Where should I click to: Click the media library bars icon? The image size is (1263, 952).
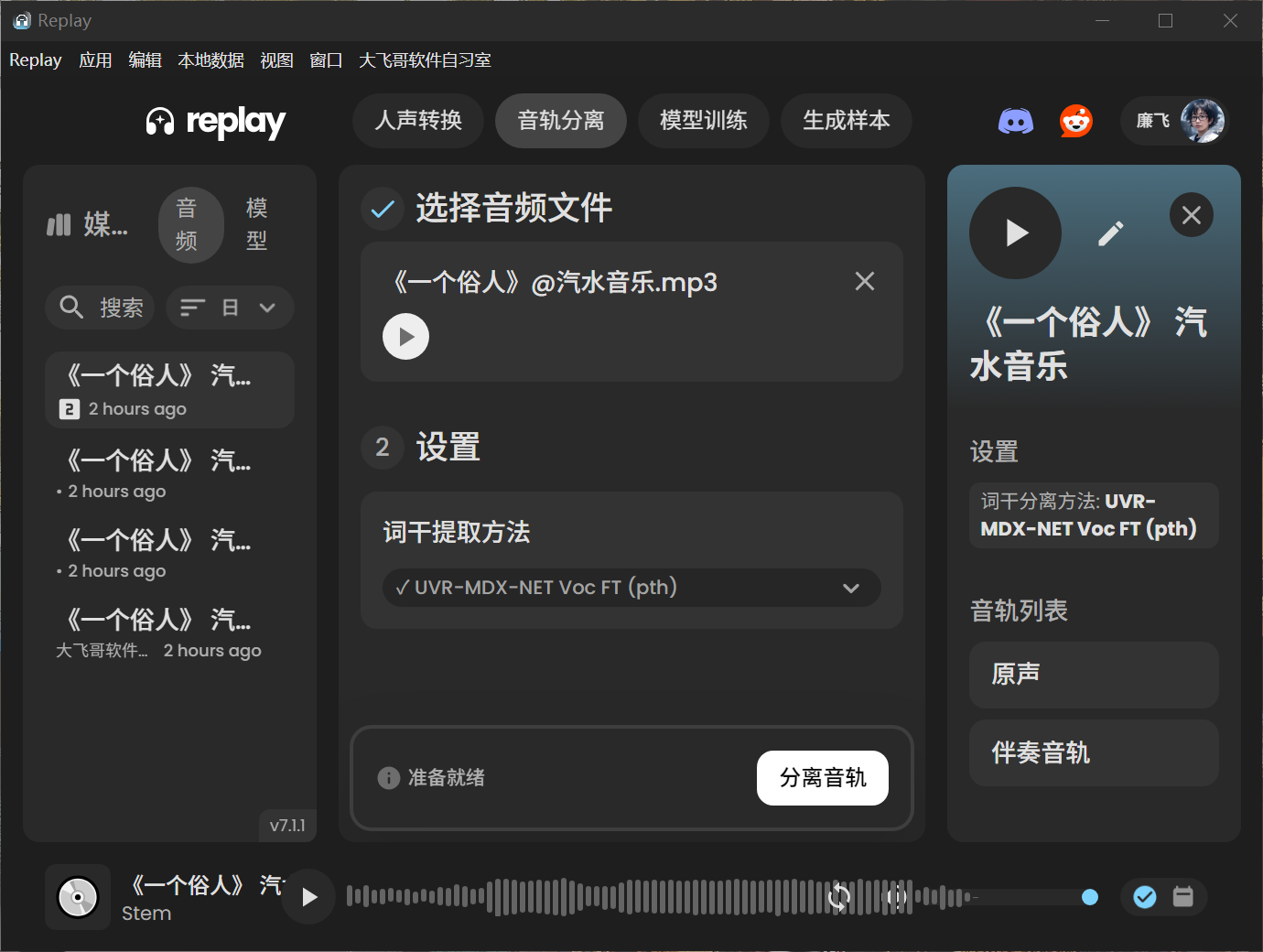point(59,224)
